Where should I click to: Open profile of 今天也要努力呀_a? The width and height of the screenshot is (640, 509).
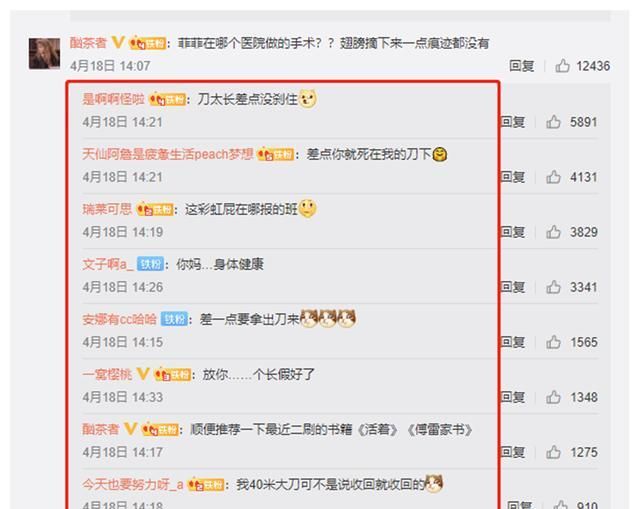click(x=133, y=485)
